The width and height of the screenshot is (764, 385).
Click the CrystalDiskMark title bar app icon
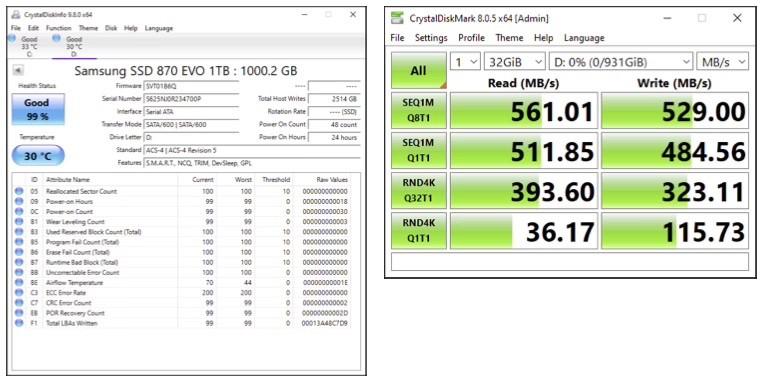click(x=398, y=19)
